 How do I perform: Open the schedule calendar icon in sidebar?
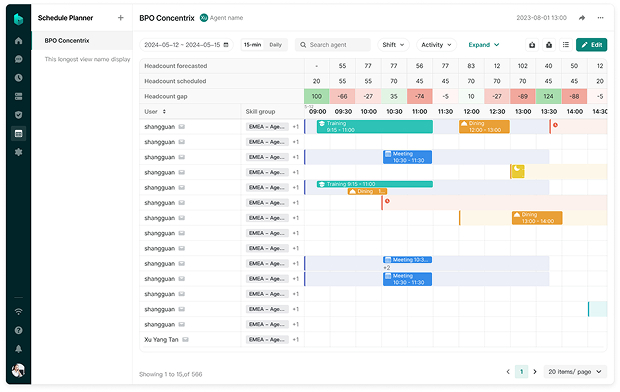tap(18, 133)
